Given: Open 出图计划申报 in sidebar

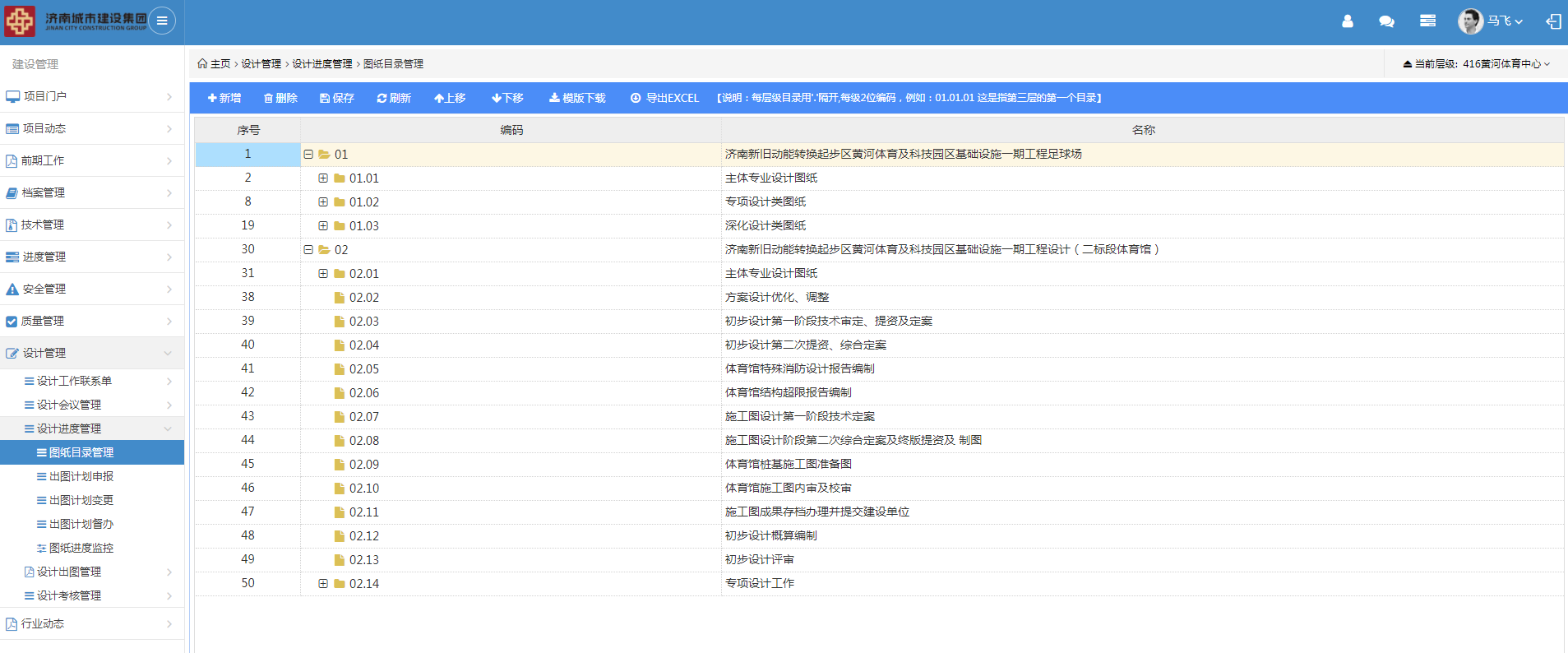Looking at the screenshot, I should pos(81,476).
